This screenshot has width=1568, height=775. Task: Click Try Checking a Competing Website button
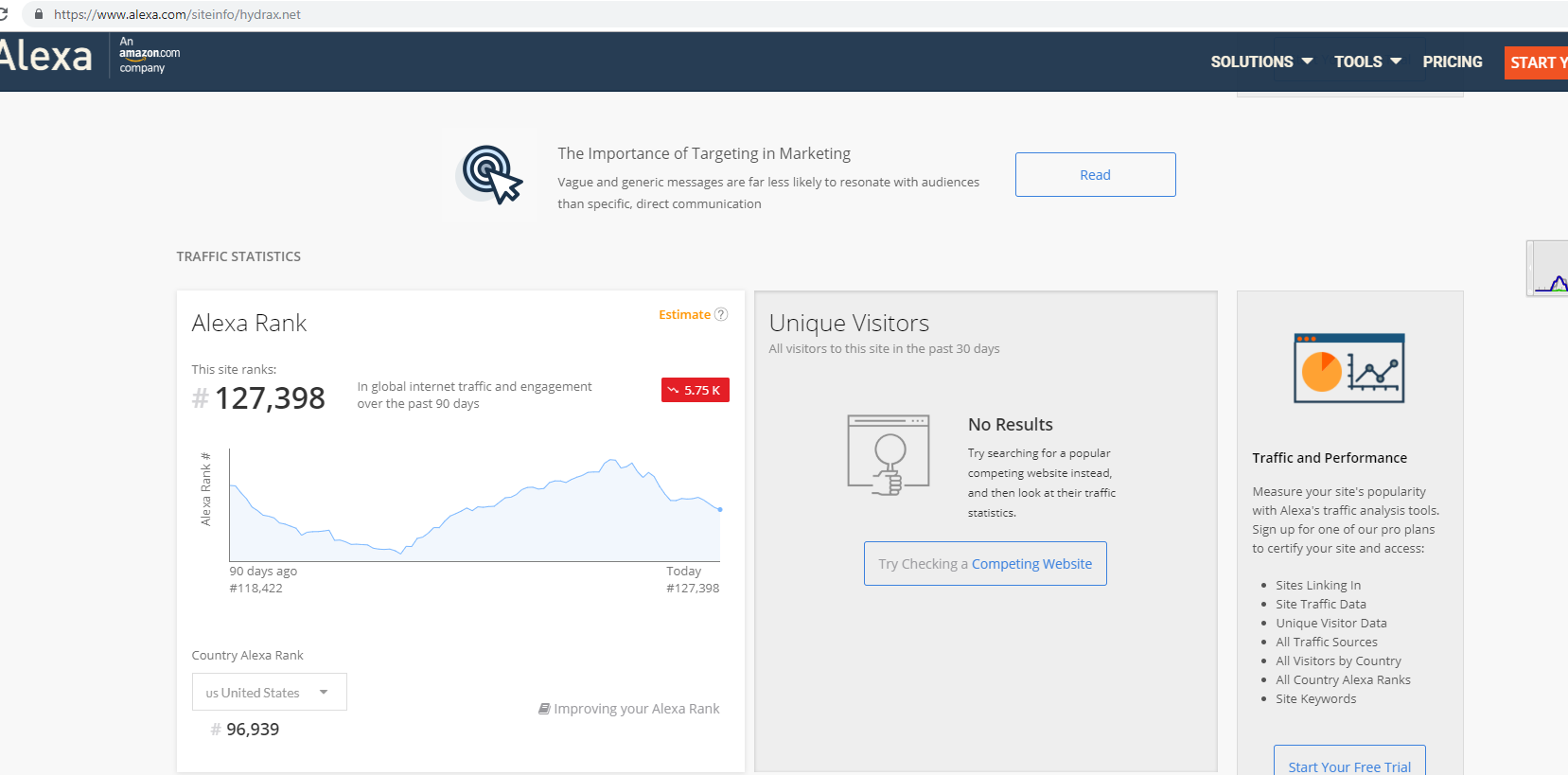[985, 564]
